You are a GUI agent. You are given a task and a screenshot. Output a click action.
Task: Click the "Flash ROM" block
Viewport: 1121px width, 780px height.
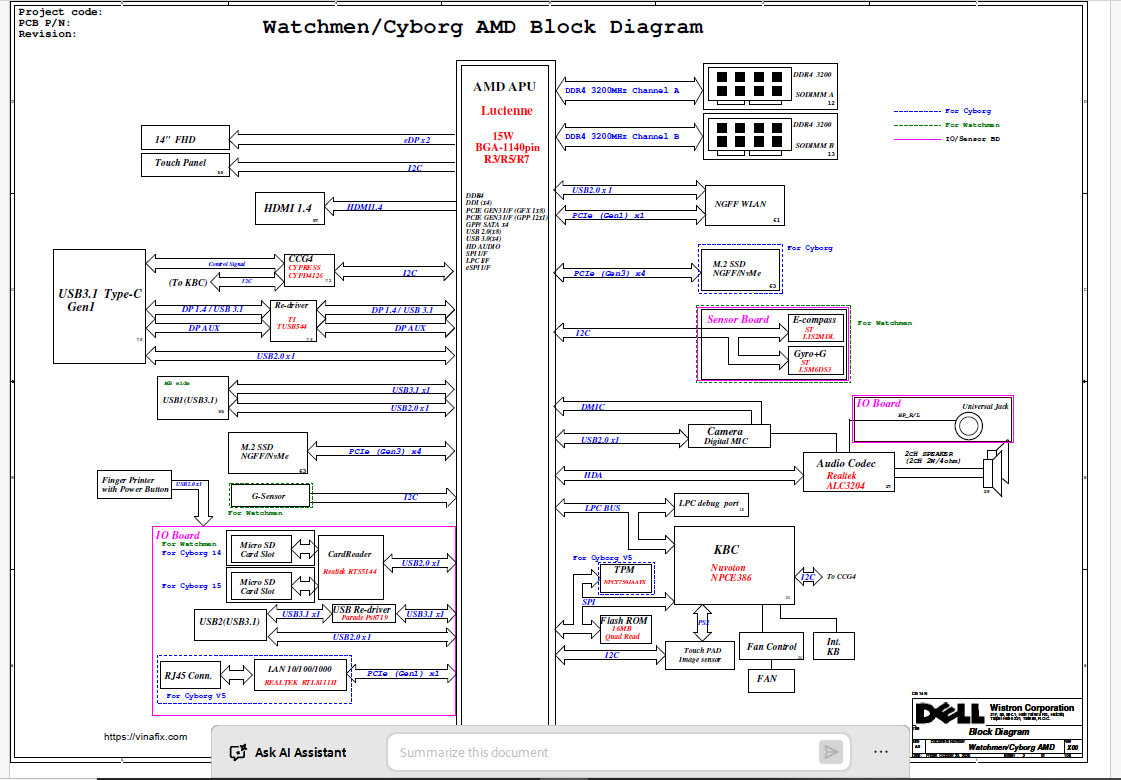point(626,630)
